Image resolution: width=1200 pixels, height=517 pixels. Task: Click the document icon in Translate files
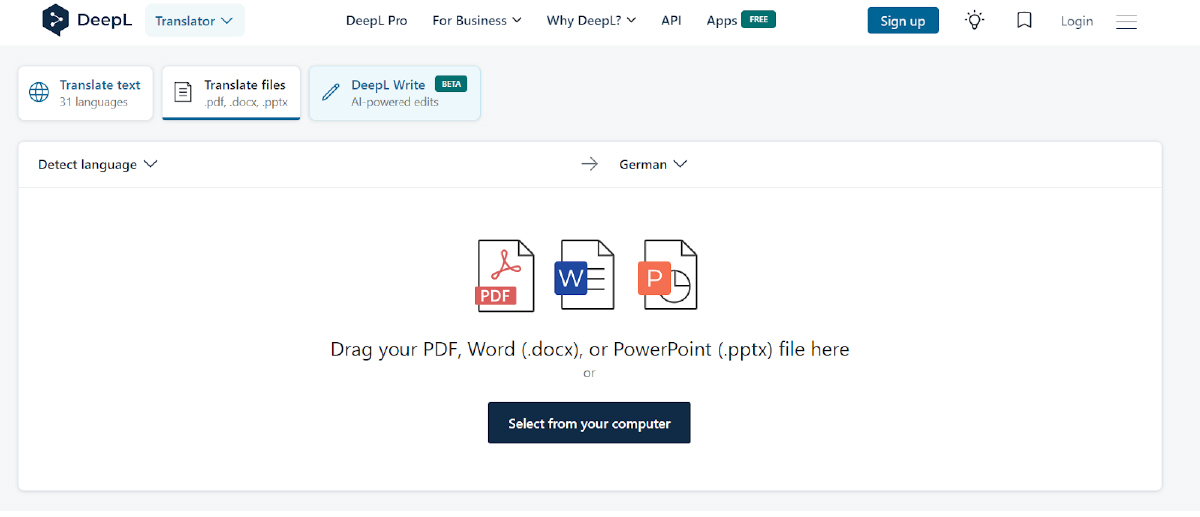coord(183,93)
